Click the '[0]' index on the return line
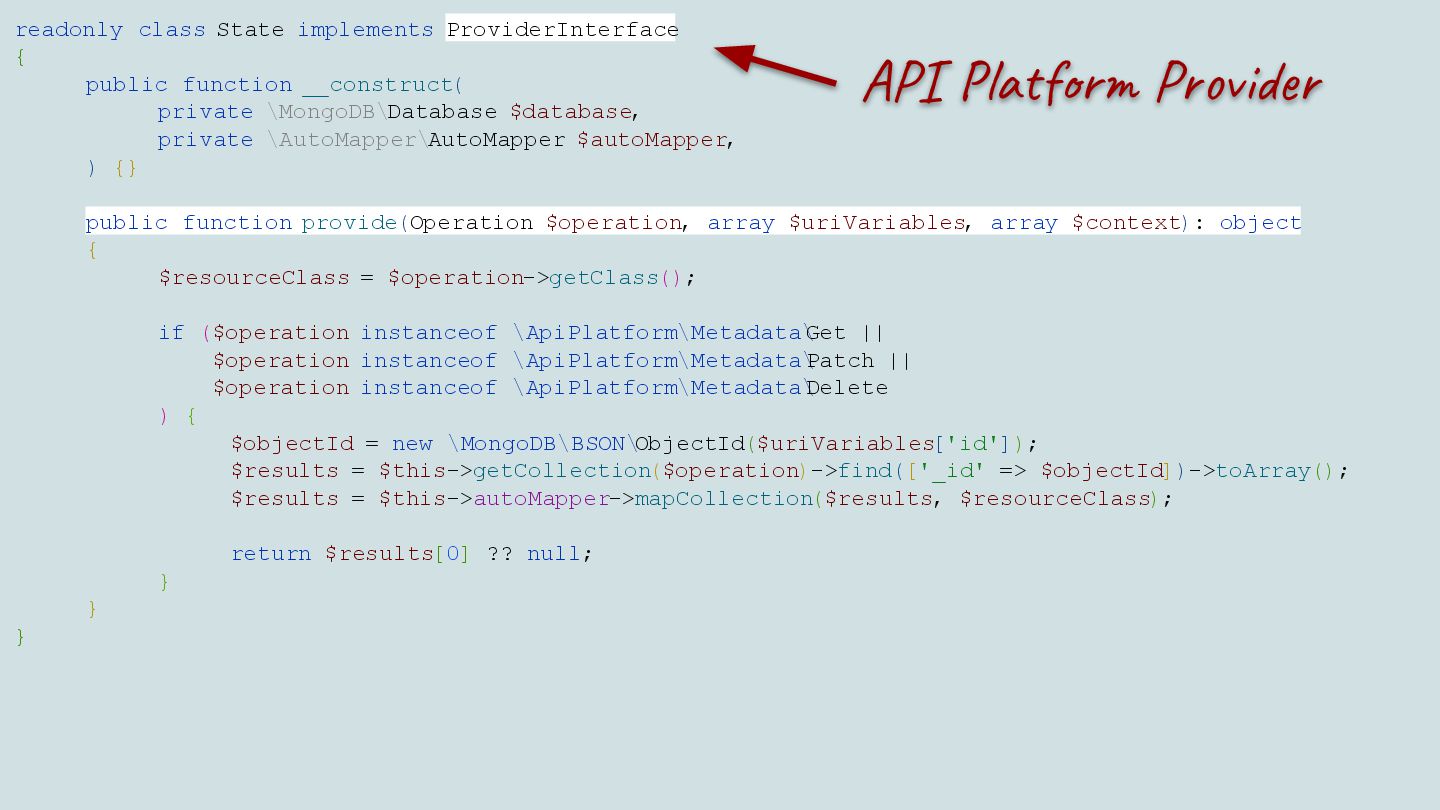The width and height of the screenshot is (1440, 810). pos(451,554)
